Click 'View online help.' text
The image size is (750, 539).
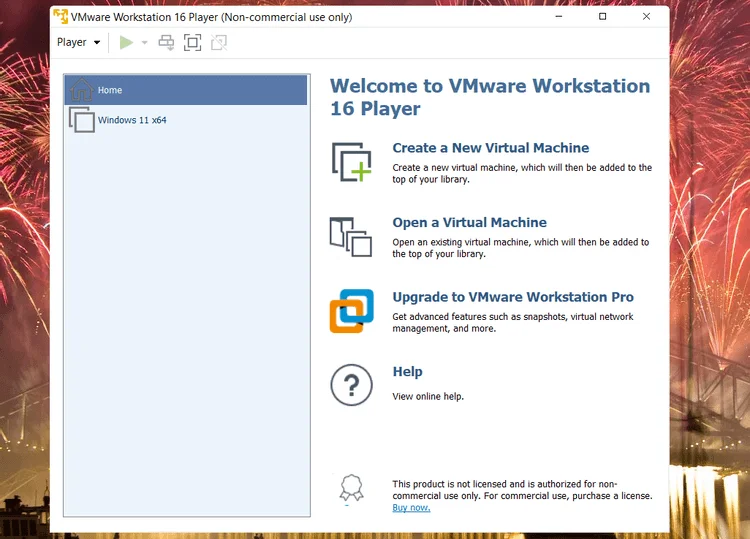coord(428,396)
